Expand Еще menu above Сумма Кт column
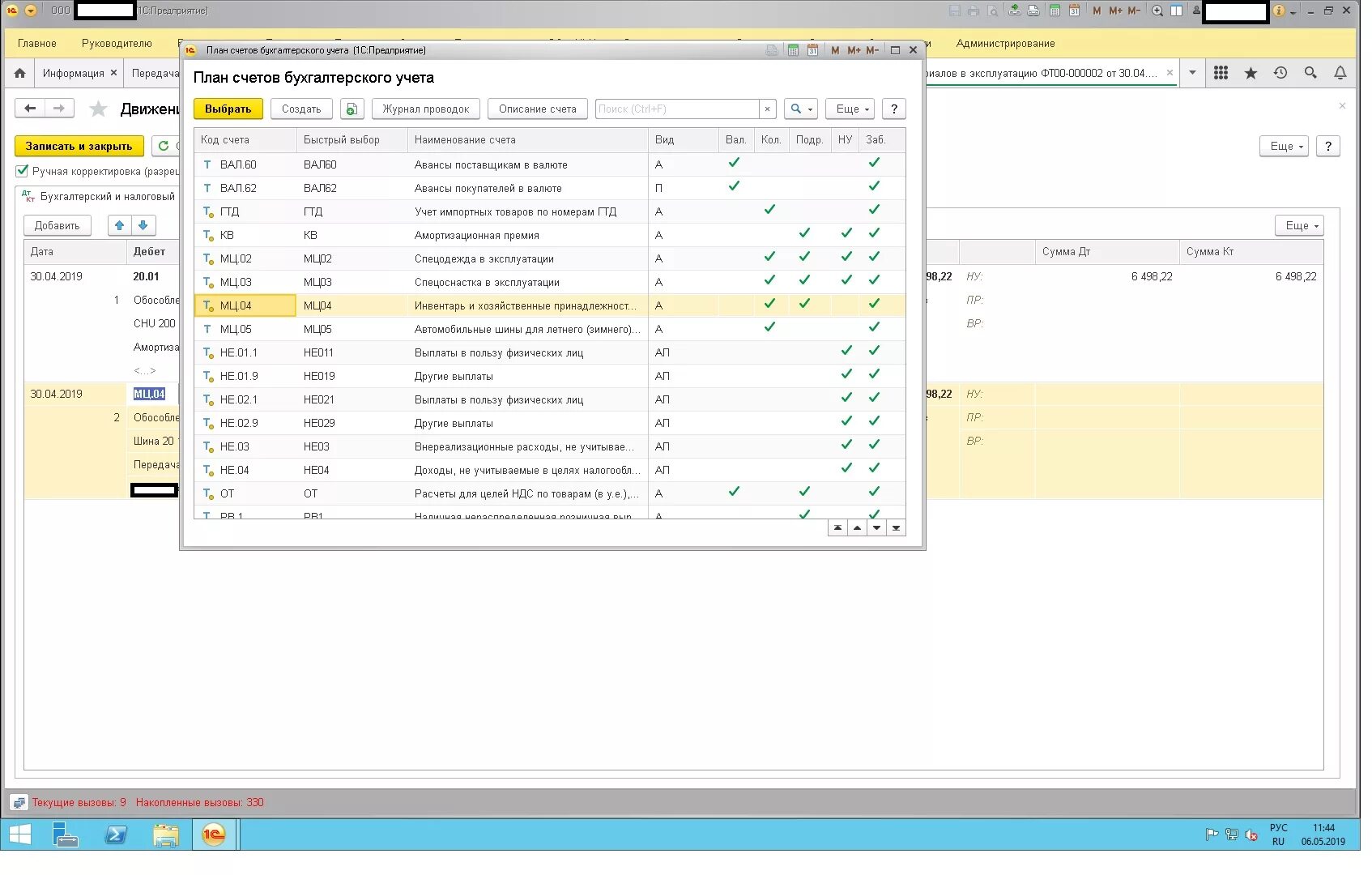1372x875 pixels. (x=1299, y=225)
